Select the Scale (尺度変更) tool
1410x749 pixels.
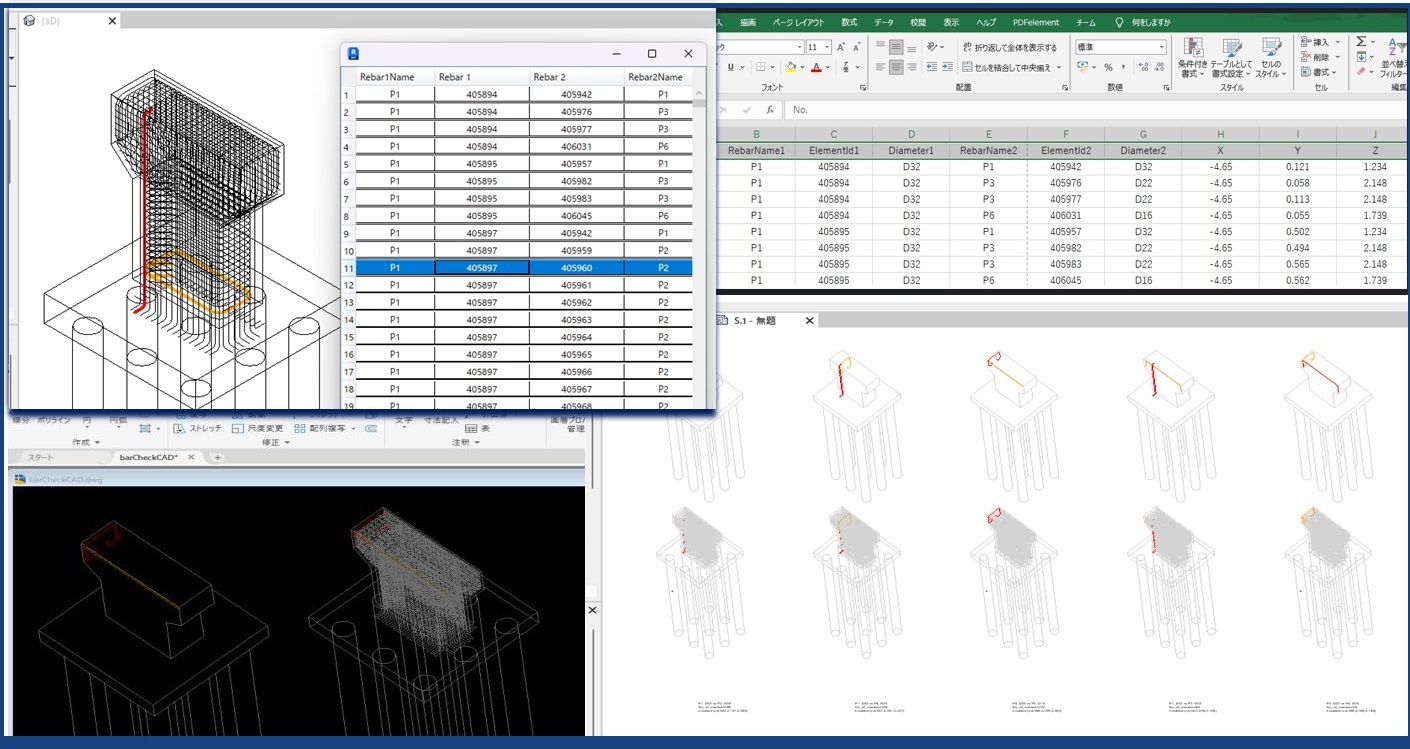(x=257, y=428)
